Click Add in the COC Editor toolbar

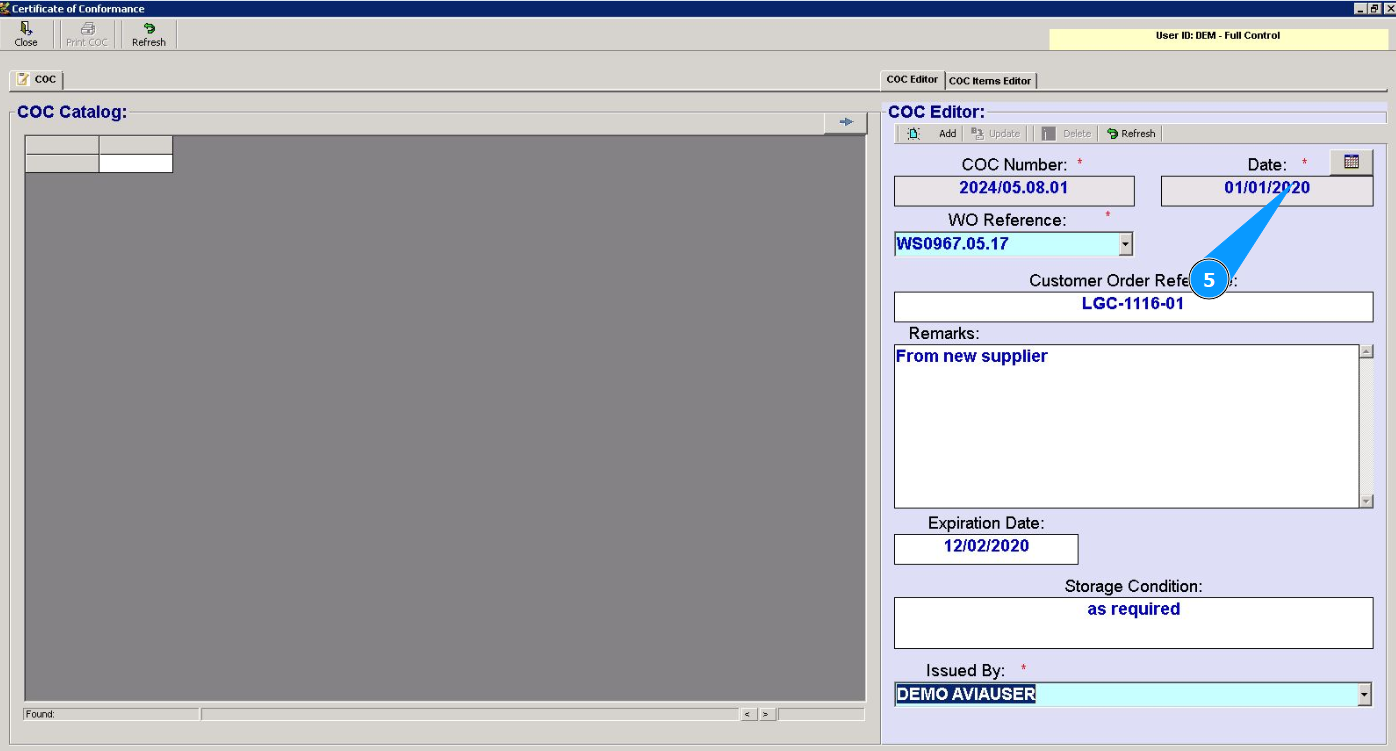(947, 134)
